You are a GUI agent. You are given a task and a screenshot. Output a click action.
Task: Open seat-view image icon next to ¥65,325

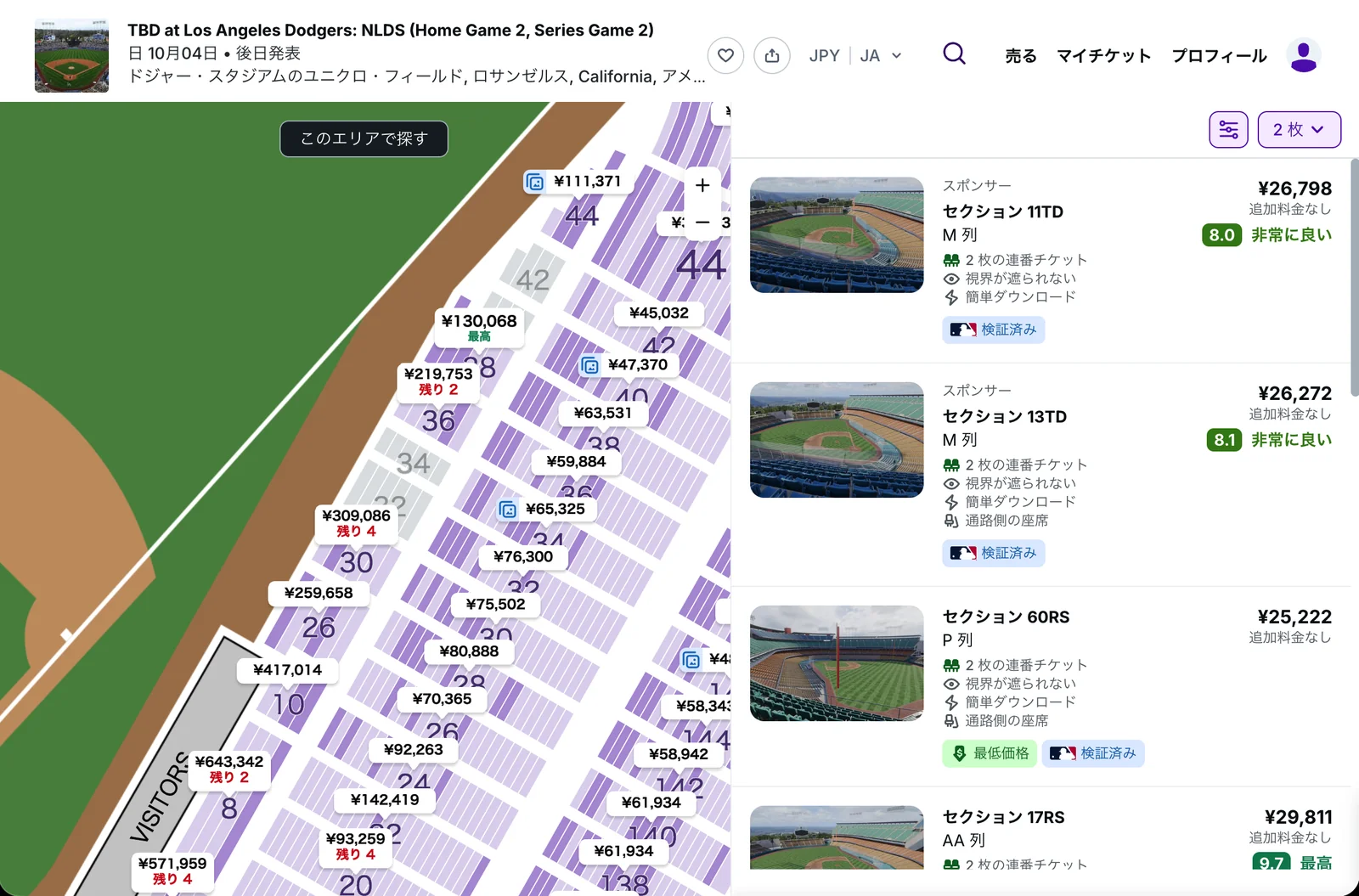(507, 510)
